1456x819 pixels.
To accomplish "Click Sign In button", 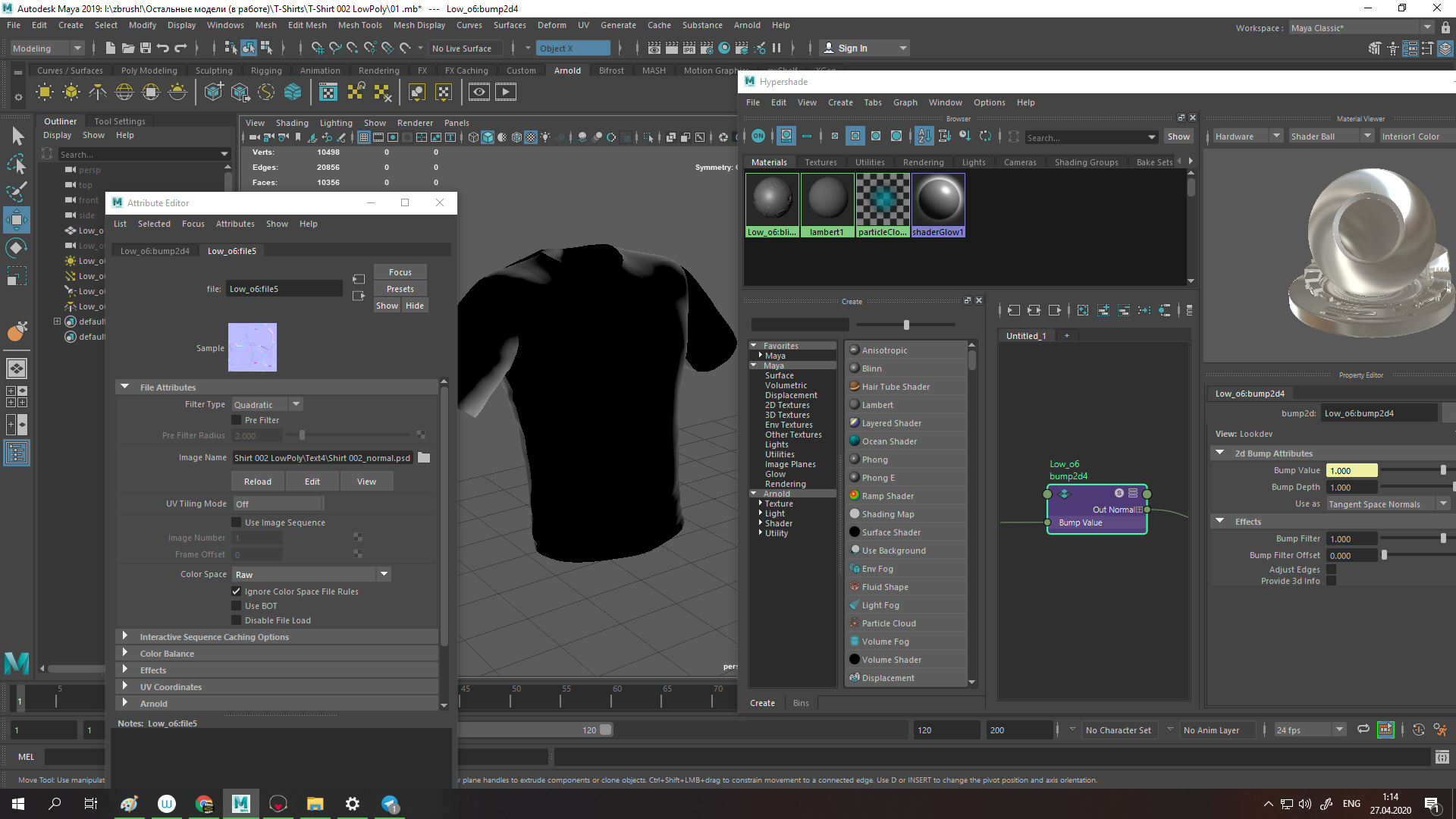I will [864, 49].
